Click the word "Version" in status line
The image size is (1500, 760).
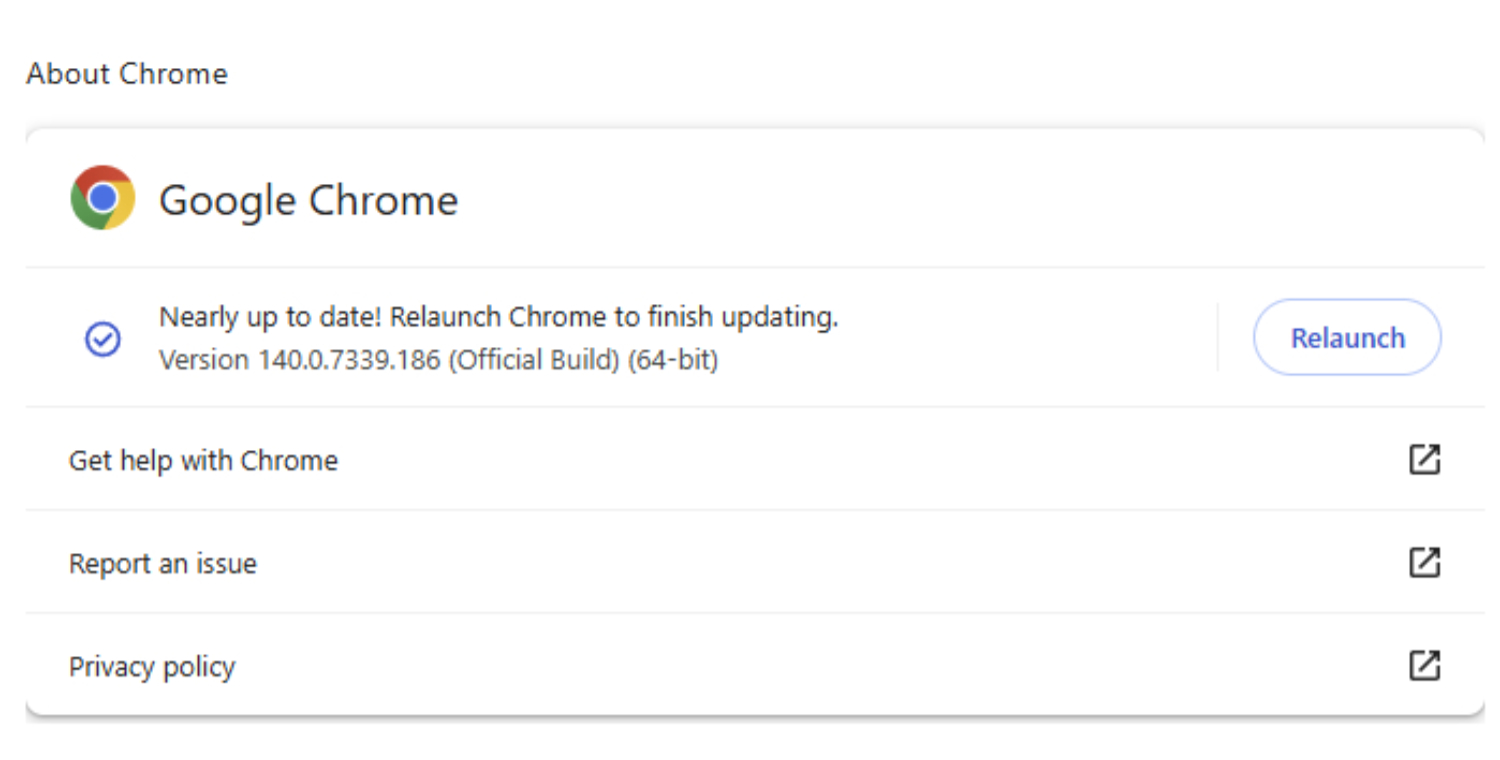click(x=204, y=360)
